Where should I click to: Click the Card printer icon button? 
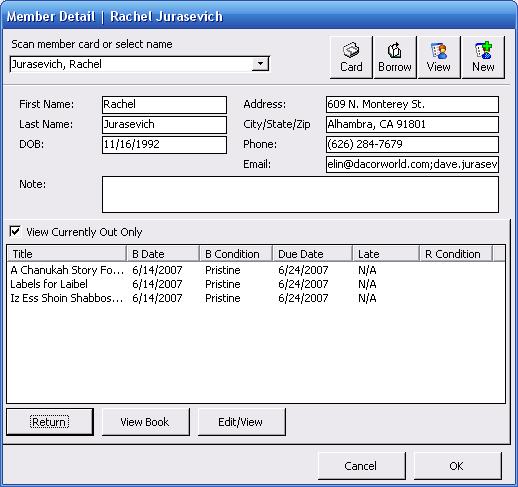click(351, 57)
